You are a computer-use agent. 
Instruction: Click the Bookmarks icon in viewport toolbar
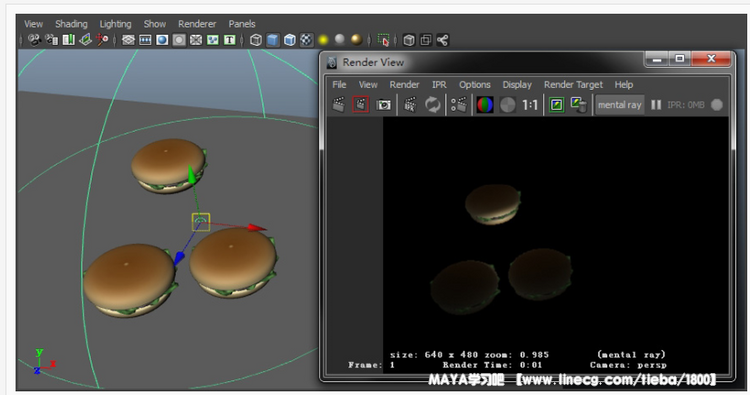pyautogui.click(x=68, y=40)
